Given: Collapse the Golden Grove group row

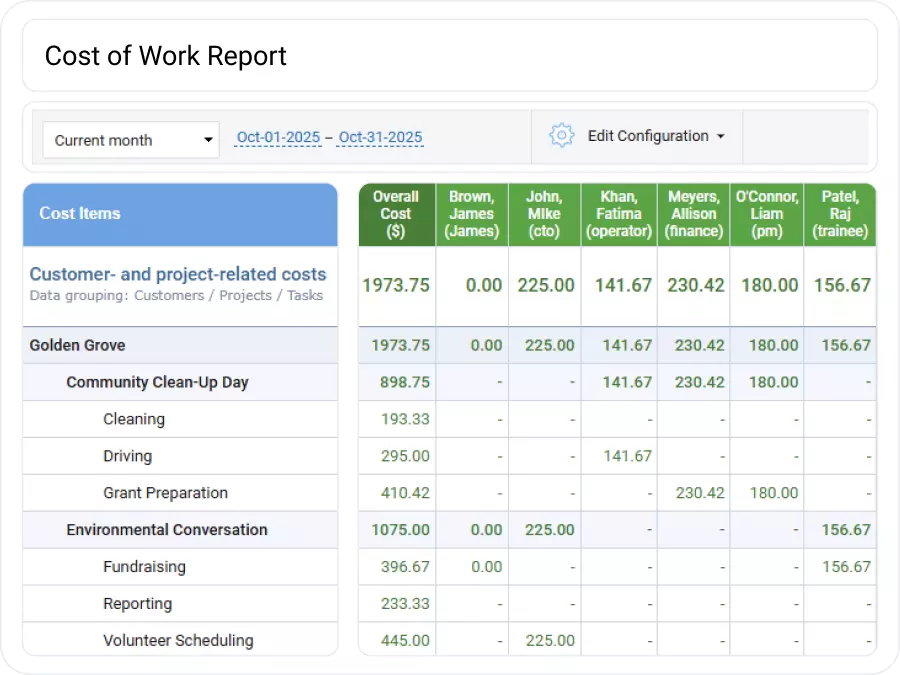Looking at the screenshot, I should (77, 345).
